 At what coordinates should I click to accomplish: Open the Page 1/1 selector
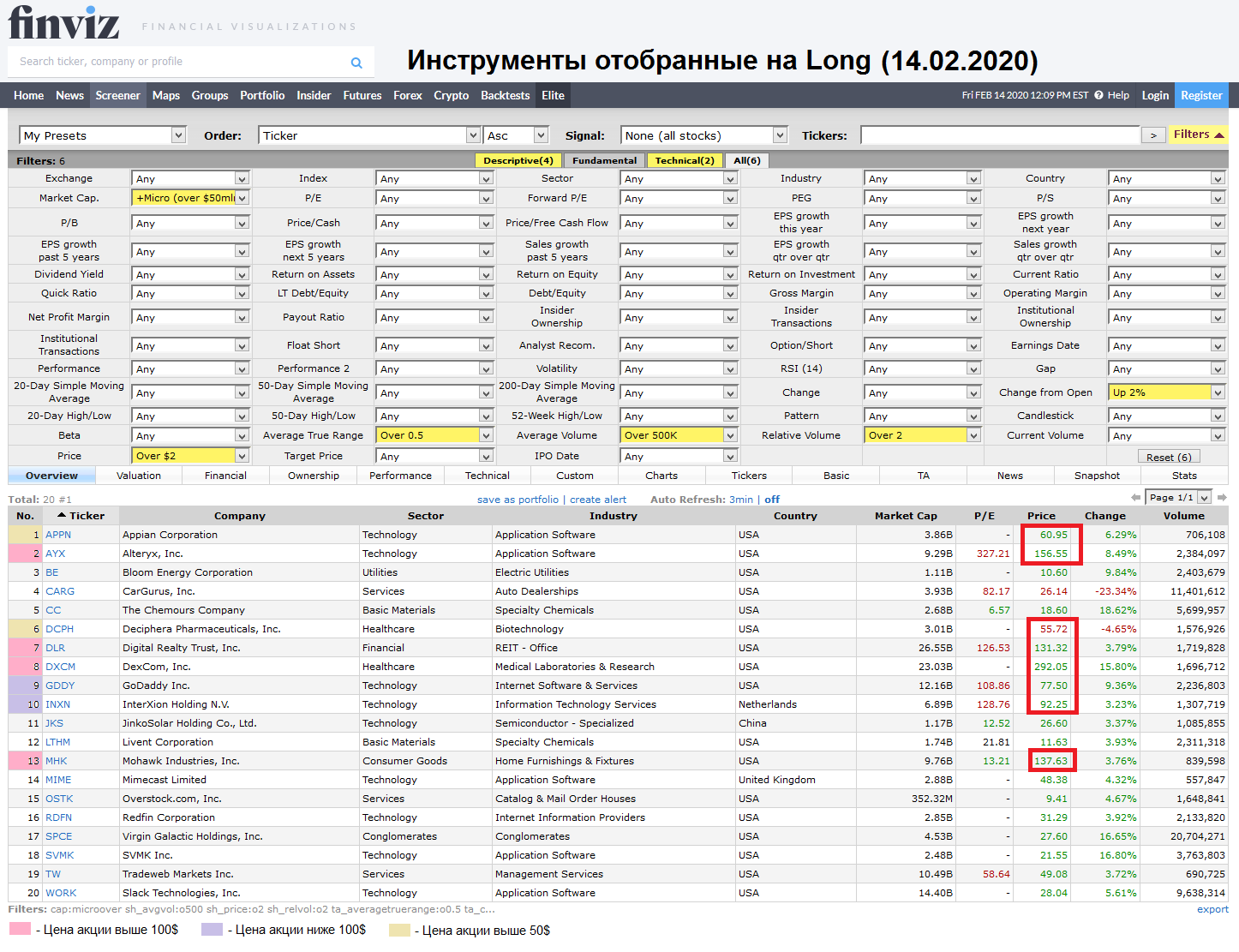pos(1179,498)
